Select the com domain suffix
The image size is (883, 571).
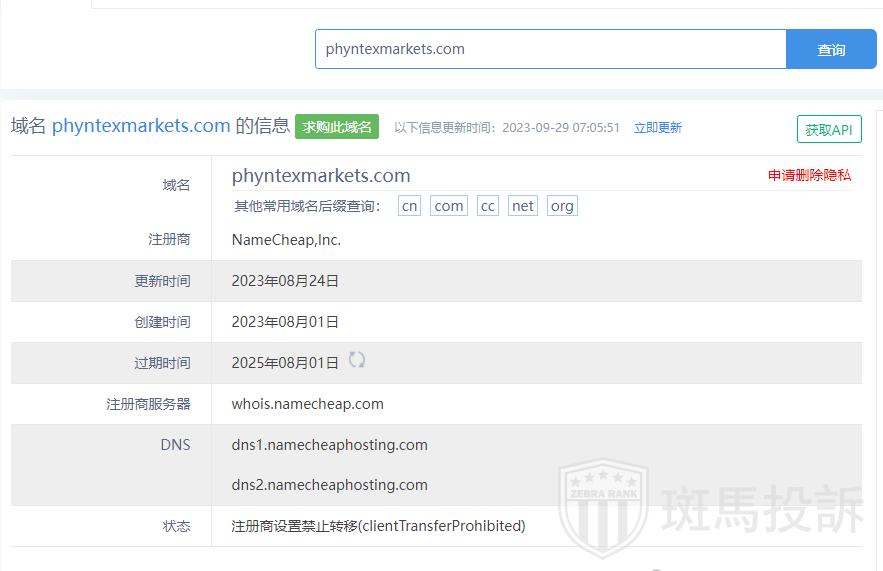point(449,206)
